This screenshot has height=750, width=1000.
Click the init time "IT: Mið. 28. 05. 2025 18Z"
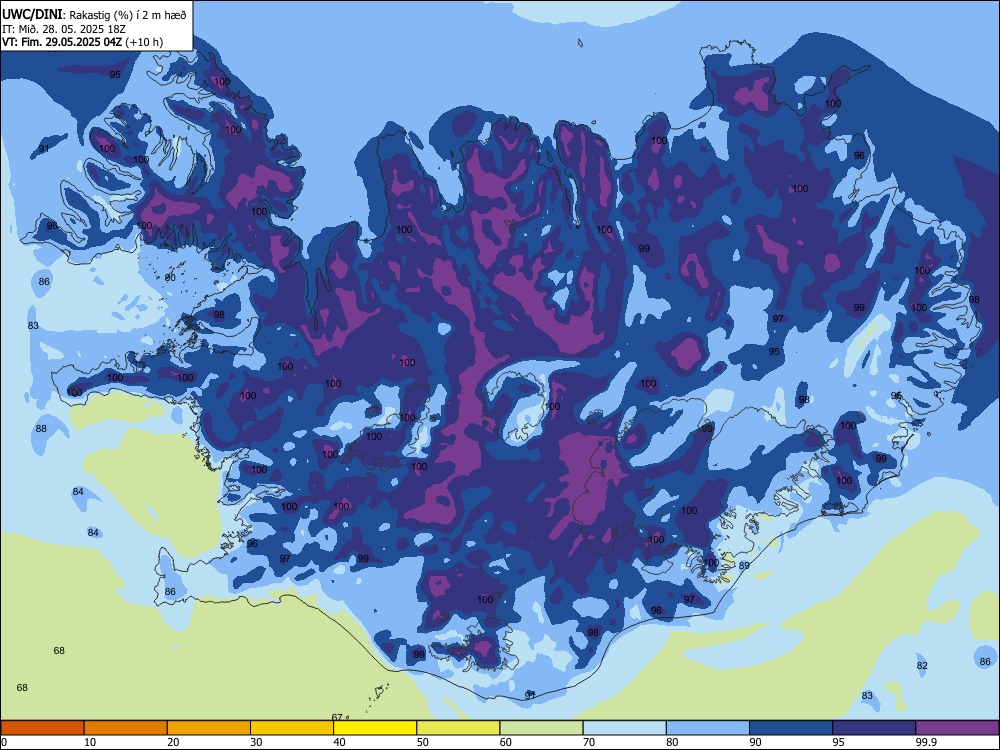[64, 29]
